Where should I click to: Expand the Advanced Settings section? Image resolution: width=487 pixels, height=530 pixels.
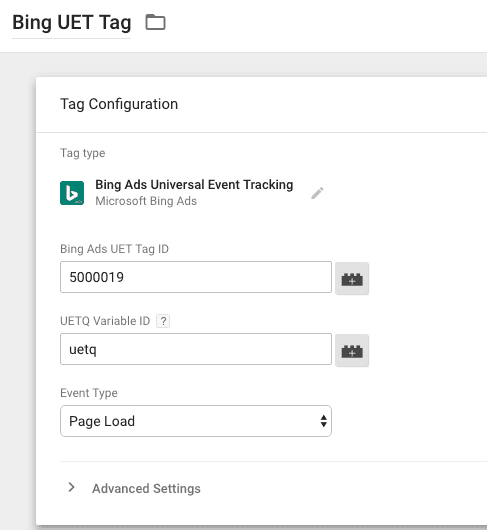point(134,488)
